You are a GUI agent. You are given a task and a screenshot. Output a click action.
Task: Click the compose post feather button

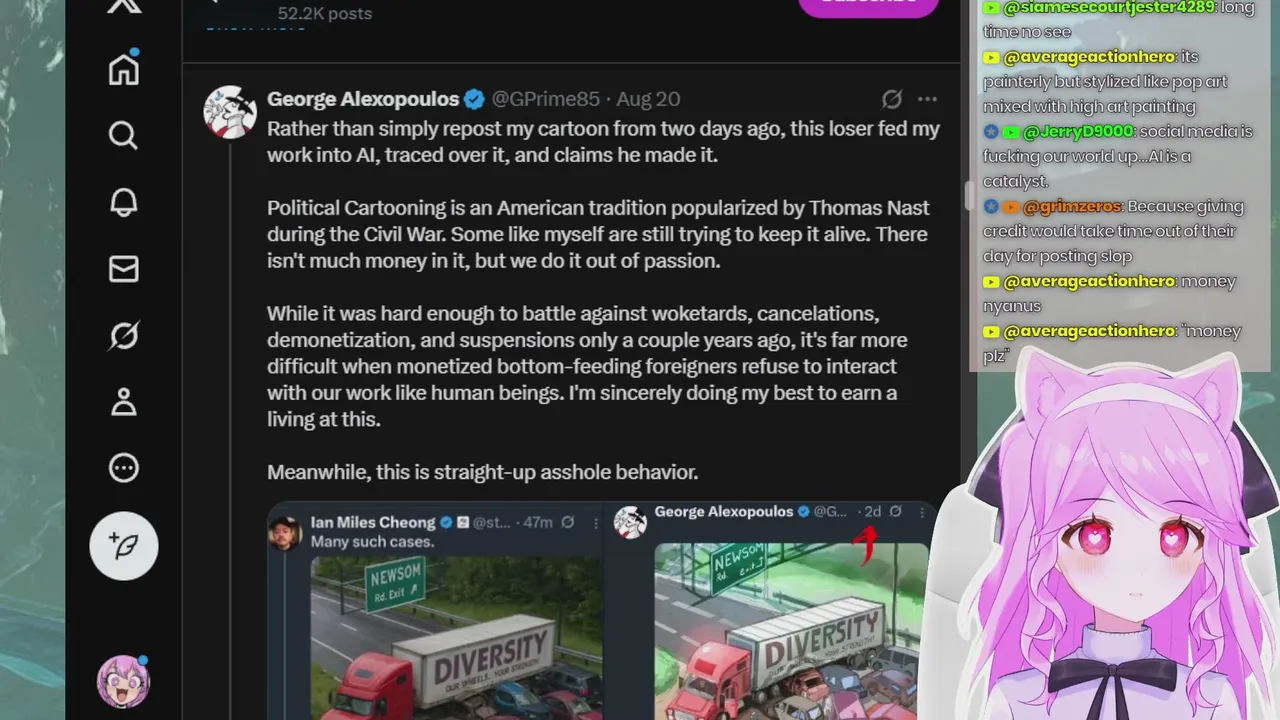pos(124,546)
